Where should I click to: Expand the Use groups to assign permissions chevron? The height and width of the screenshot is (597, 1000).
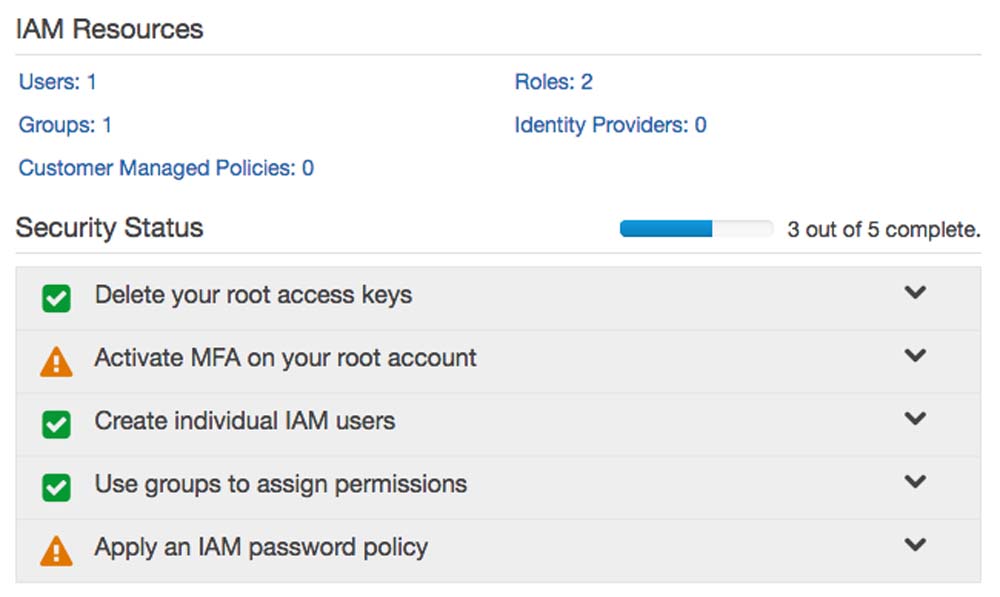[x=915, y=482]
